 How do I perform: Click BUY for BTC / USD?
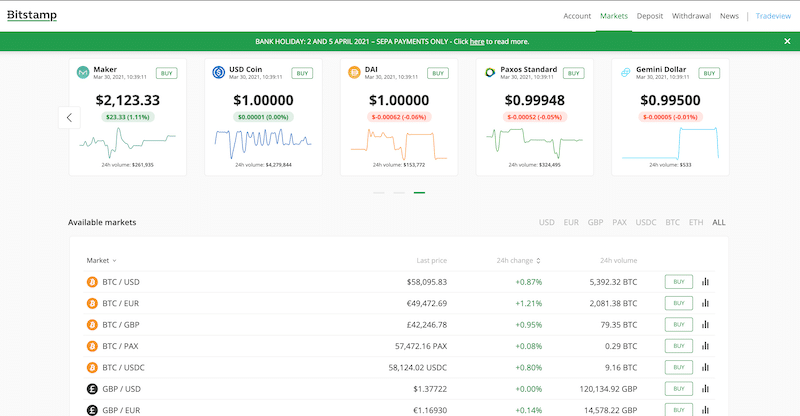(x=679, y=282)
